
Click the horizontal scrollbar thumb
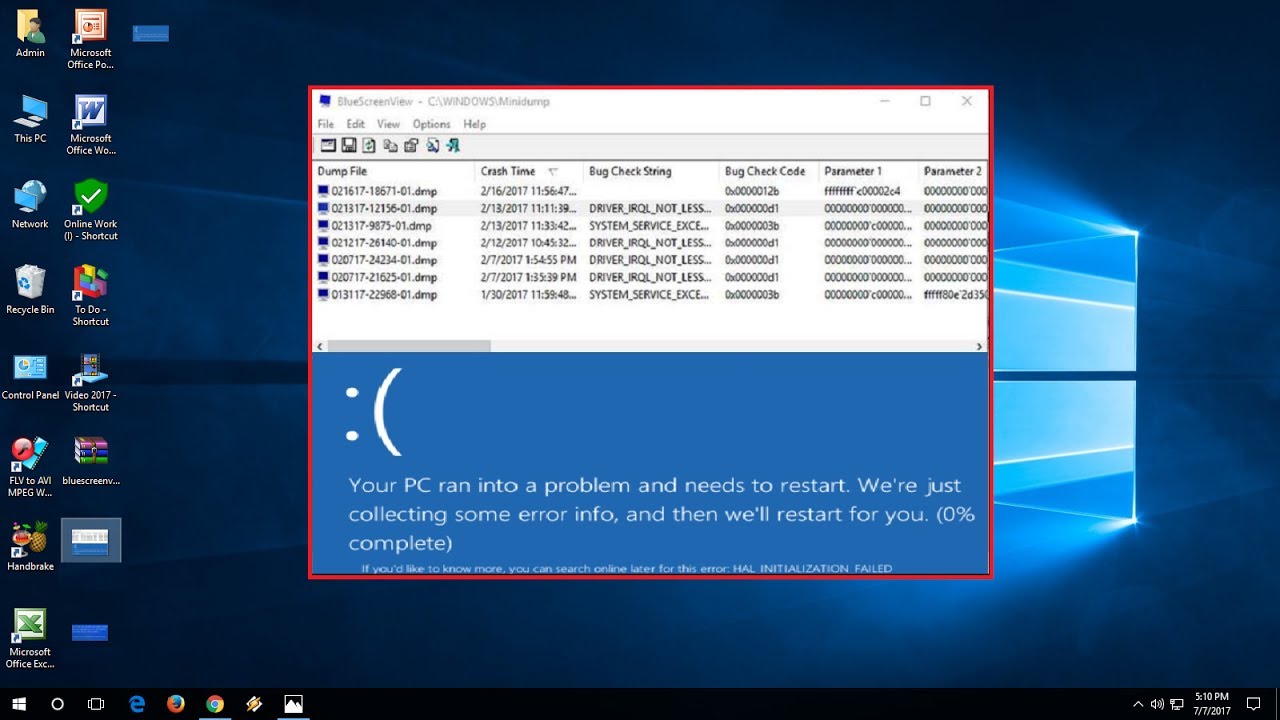[409, 346]
